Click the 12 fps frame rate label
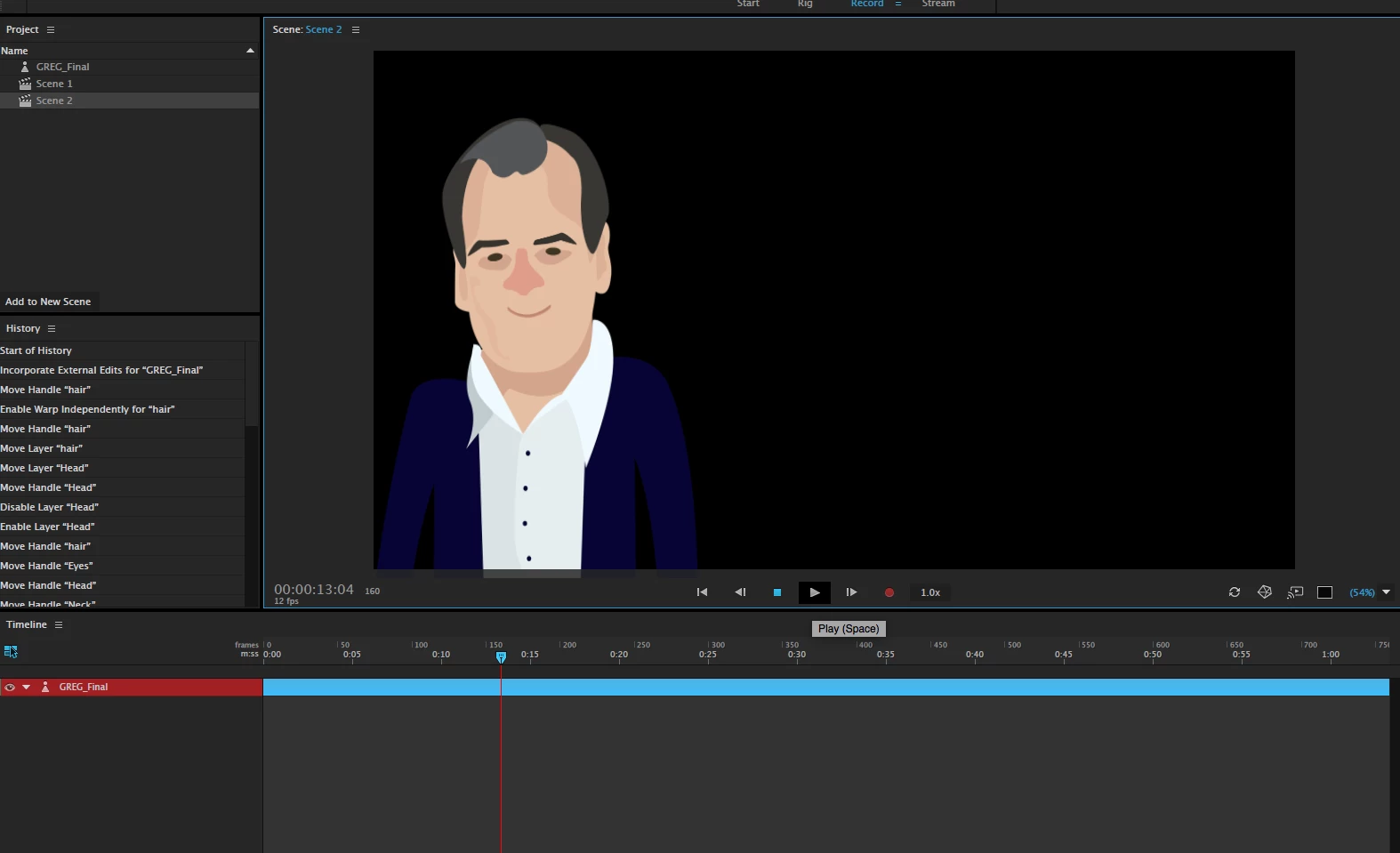Screen dimensions: 1400x853 (x=286, y=601)
